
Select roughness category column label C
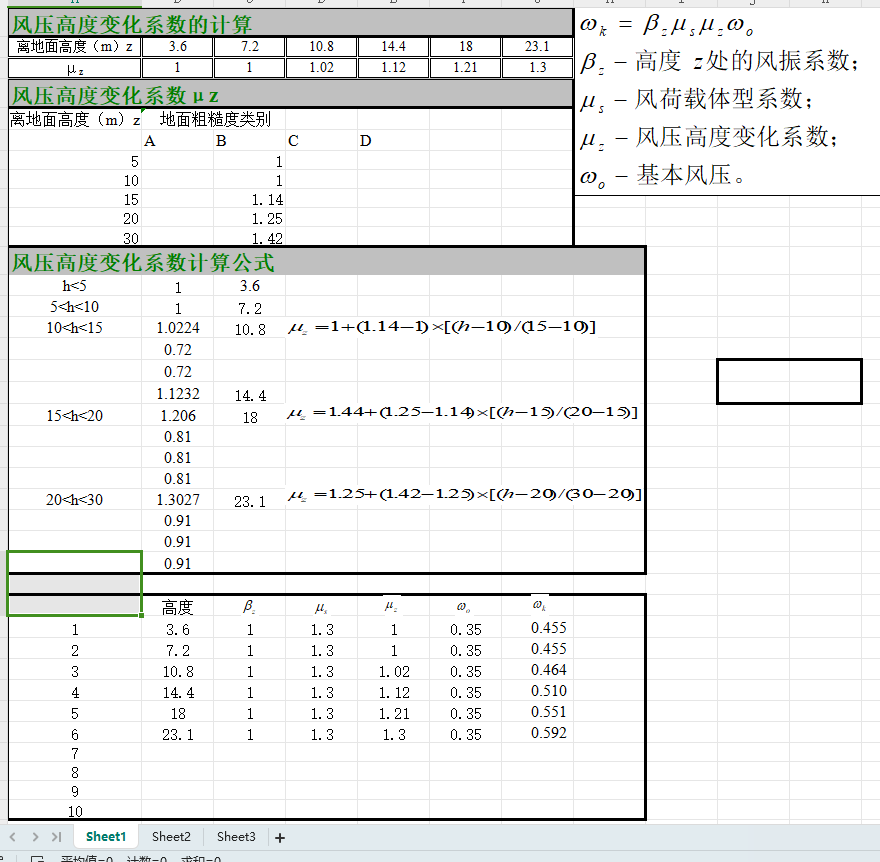(x=293, y=141)
